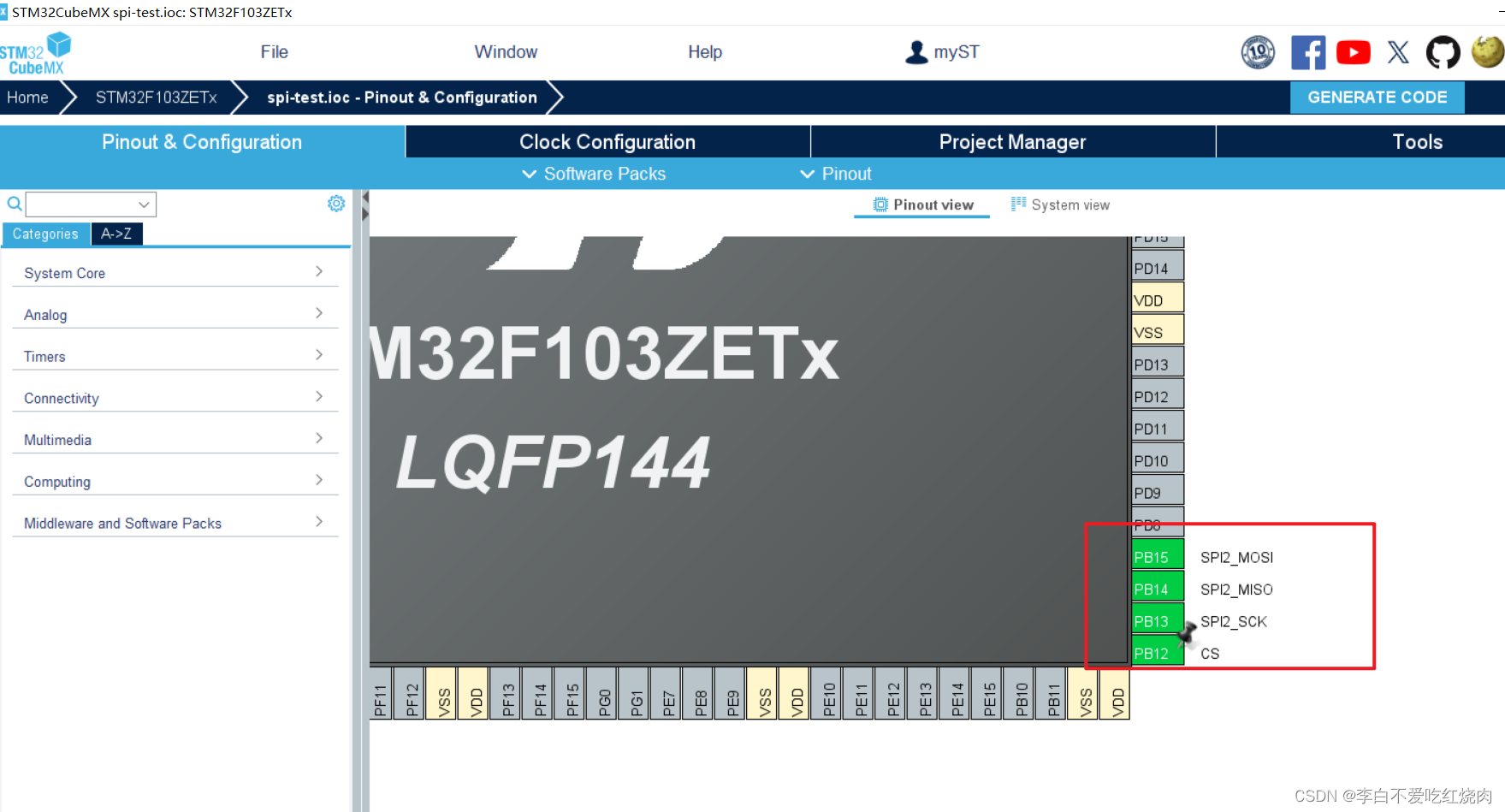The height and width of the screenshot is (812, 1505).
Task: Expand Middleware and Software Packs category
Action: pos(175,523)
